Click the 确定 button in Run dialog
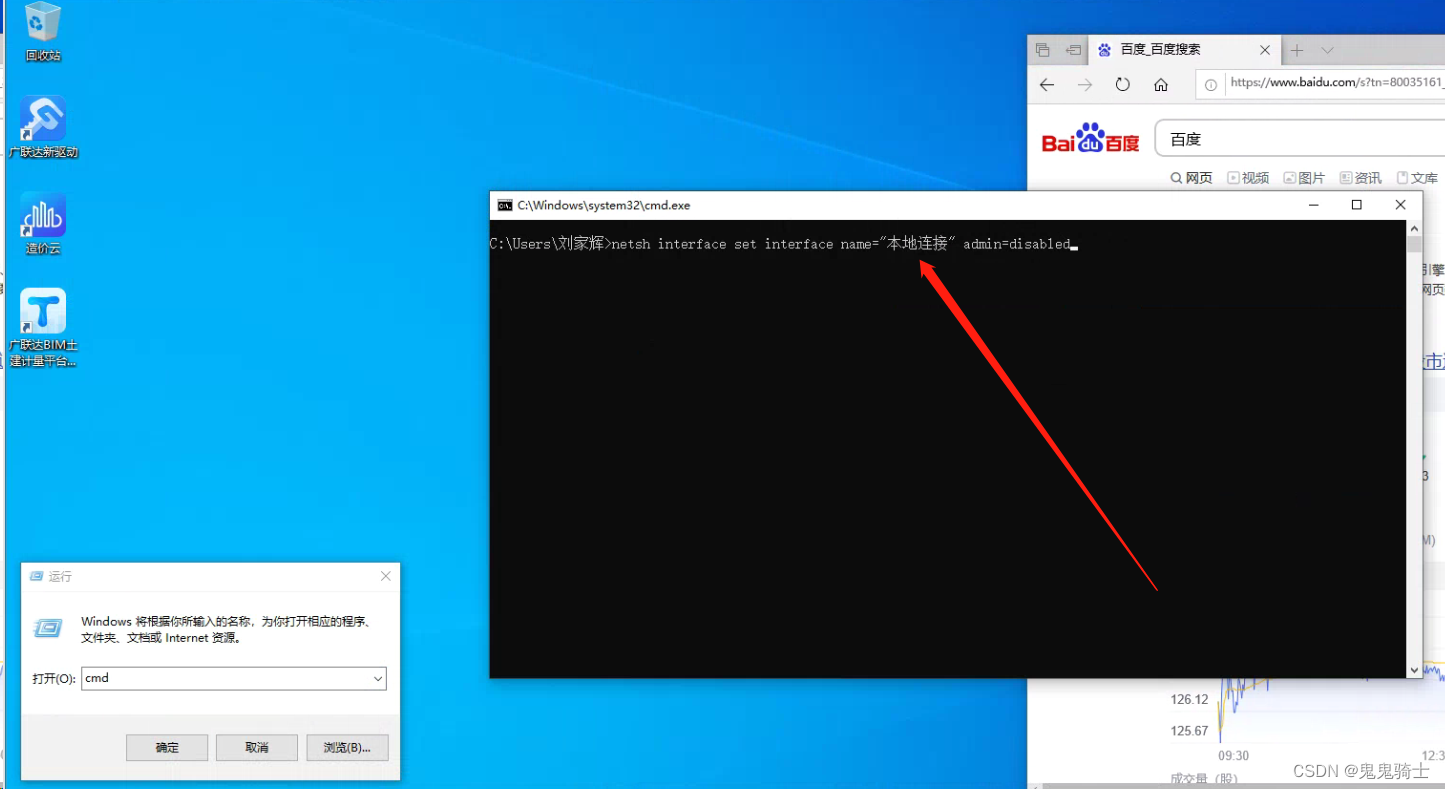This screenshot has height=789, width=1445. (166, 747)
